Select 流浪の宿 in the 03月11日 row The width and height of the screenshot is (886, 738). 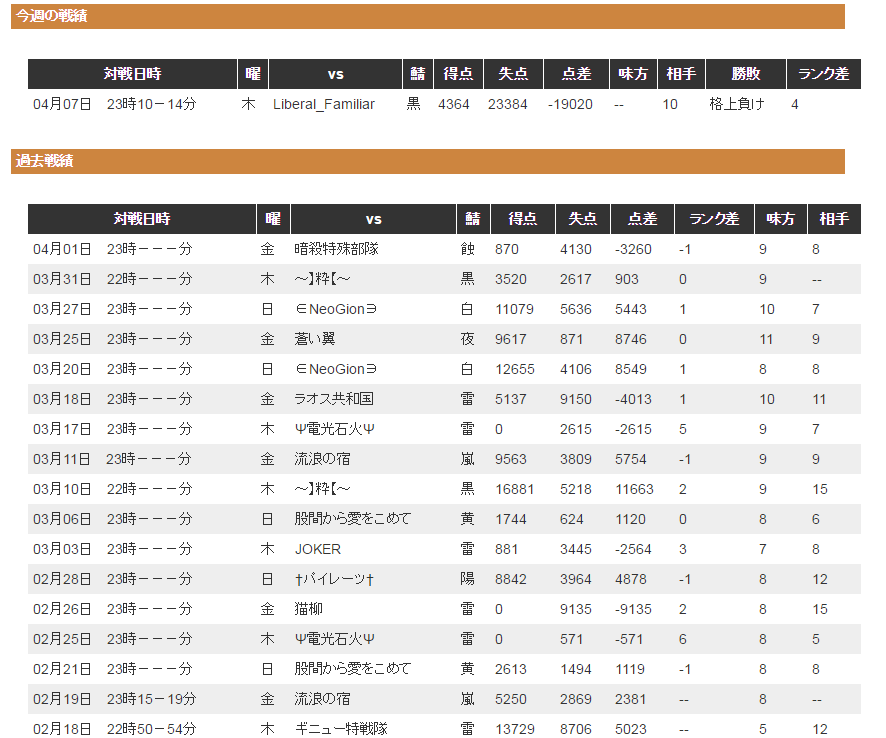click(322, 459)
